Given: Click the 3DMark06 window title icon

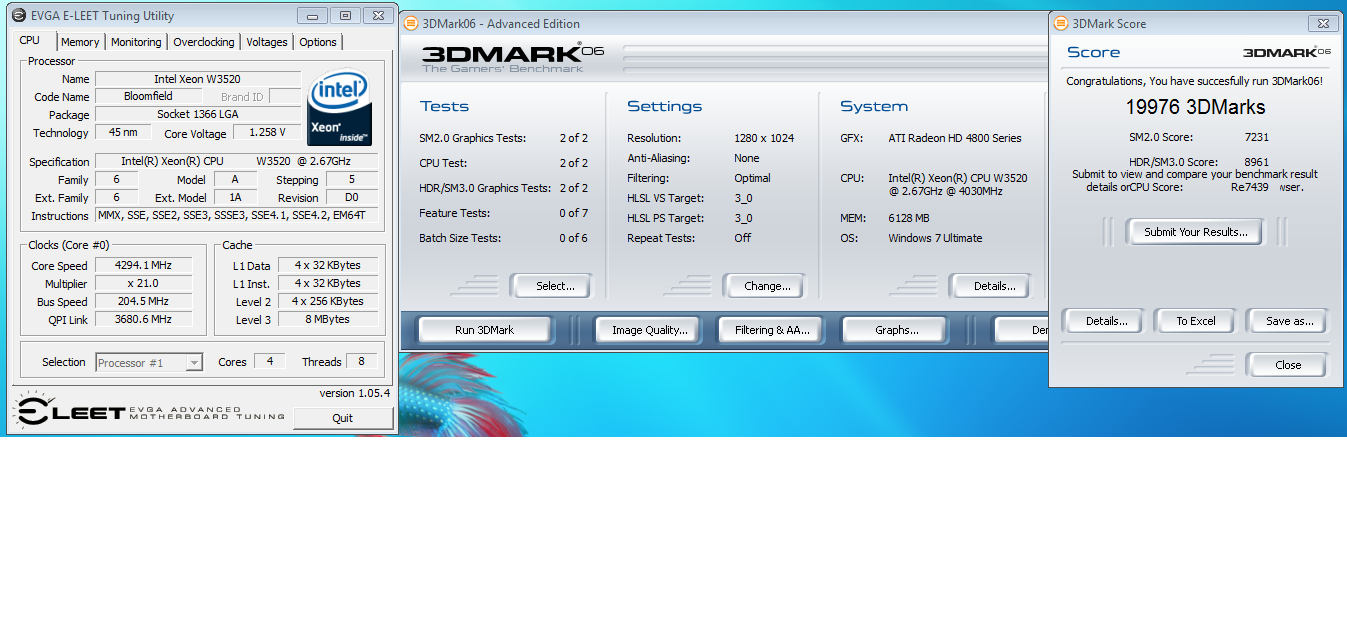Looking at the screenshot, I should click(x=411, y=24).
